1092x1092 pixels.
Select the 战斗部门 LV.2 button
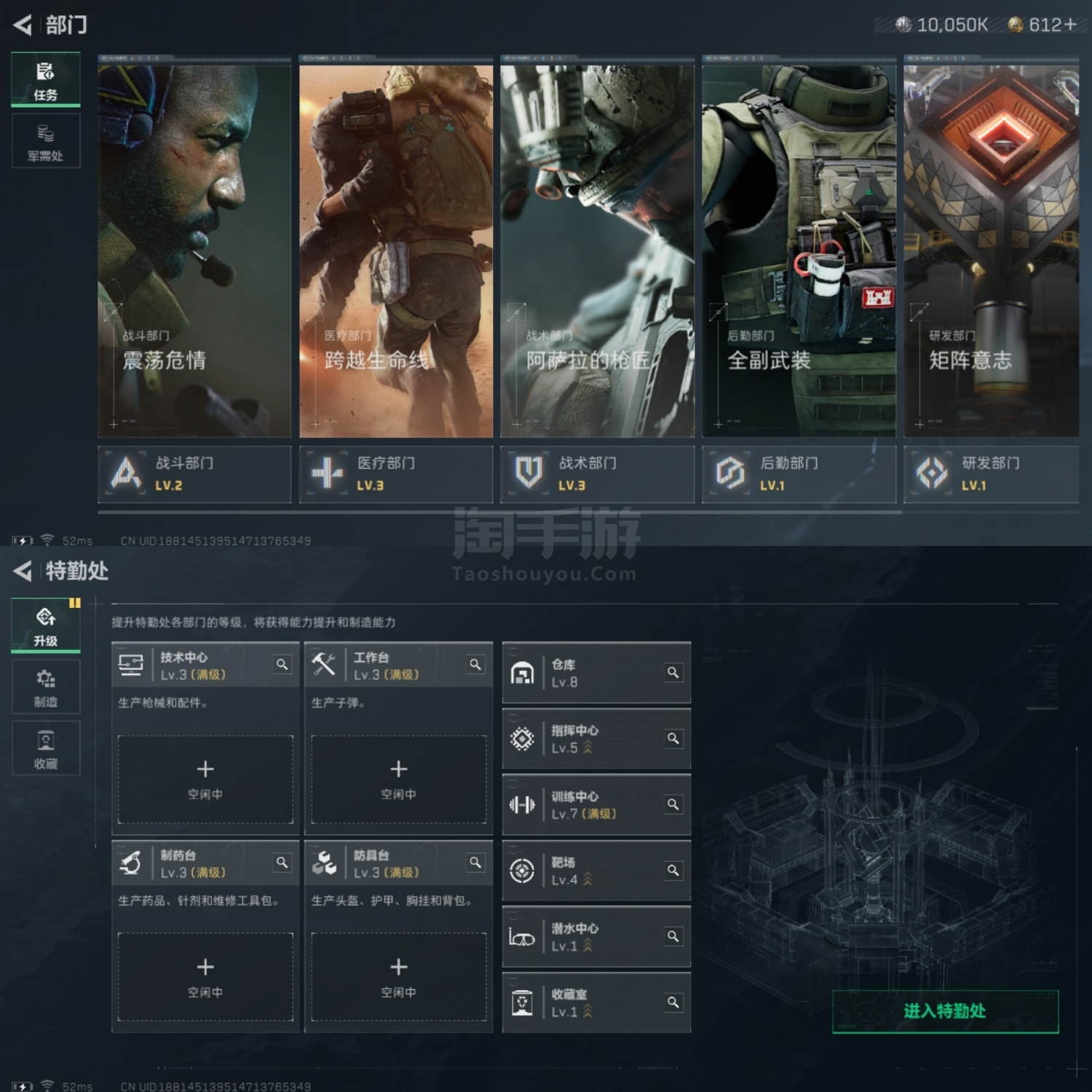click(194, 474)
